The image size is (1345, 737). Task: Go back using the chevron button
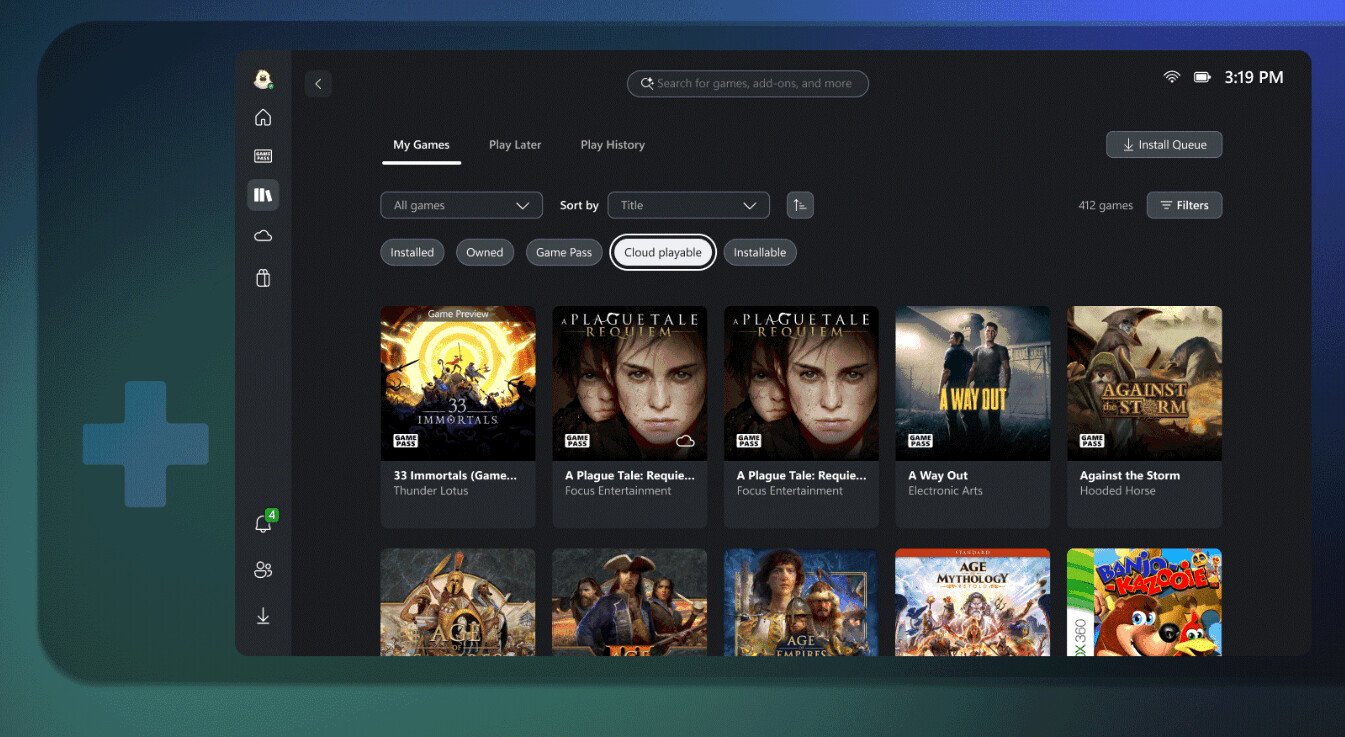click(318, 84)
